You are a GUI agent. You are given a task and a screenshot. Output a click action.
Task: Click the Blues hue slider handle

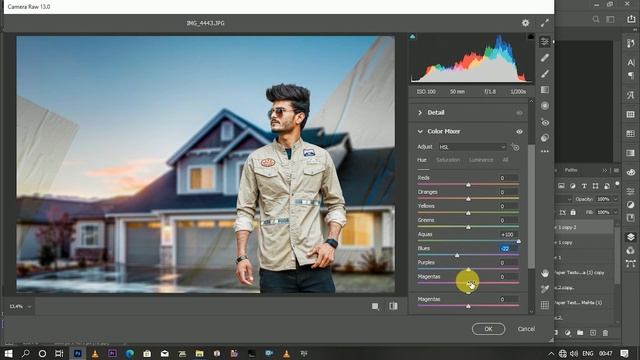457,255
